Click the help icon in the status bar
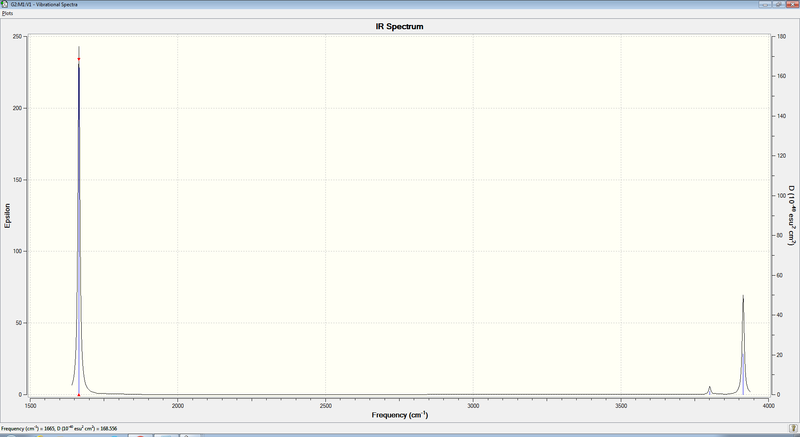The height and width of the screenshot is (437, 800). point(794,428)
